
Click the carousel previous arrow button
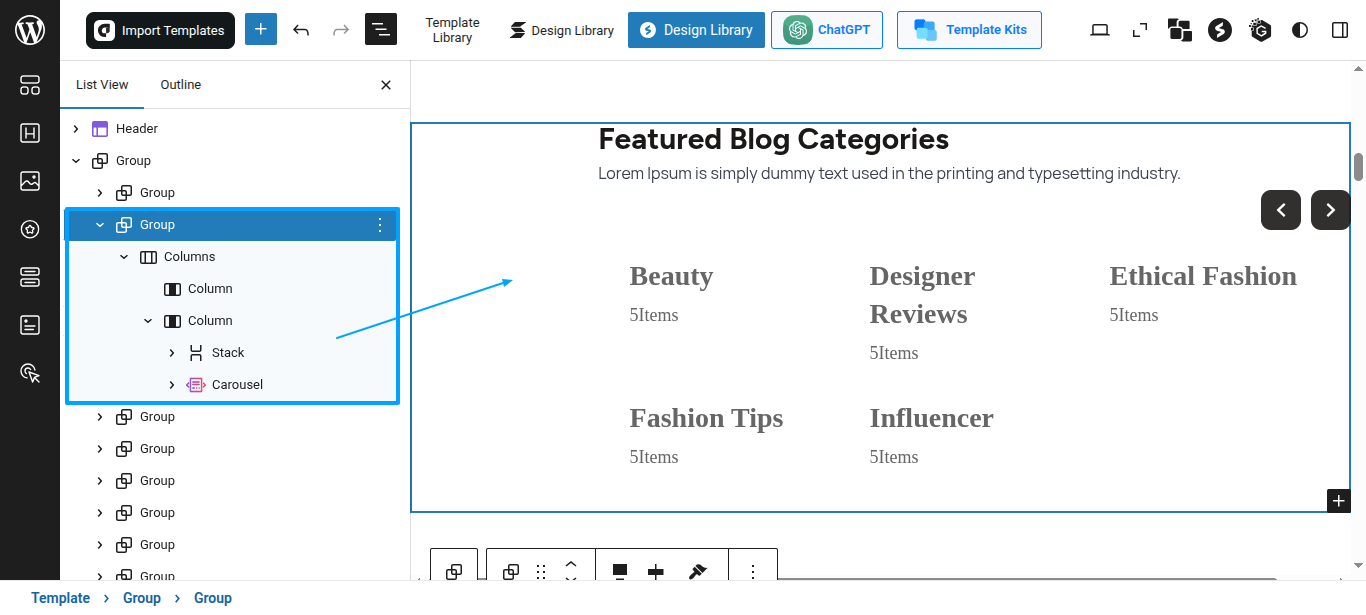(1281, 210)
